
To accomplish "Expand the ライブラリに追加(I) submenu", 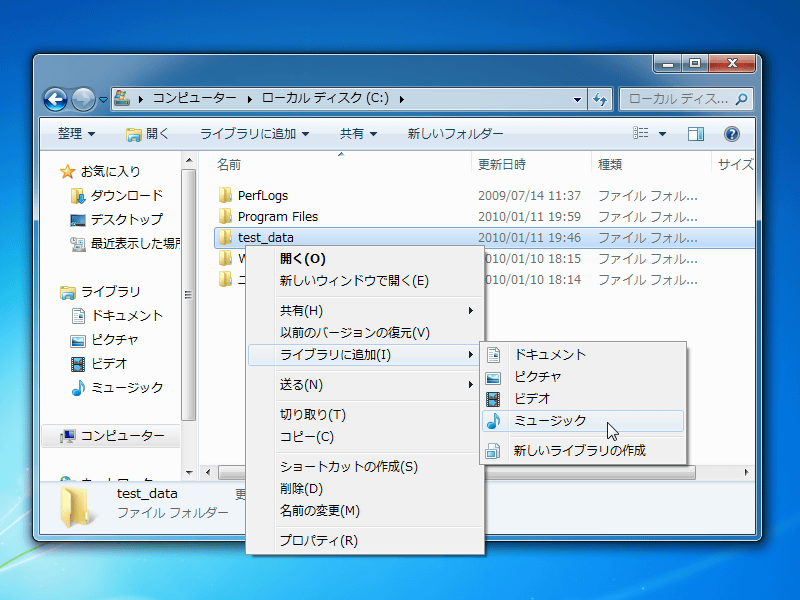I will tap(364, 355).
